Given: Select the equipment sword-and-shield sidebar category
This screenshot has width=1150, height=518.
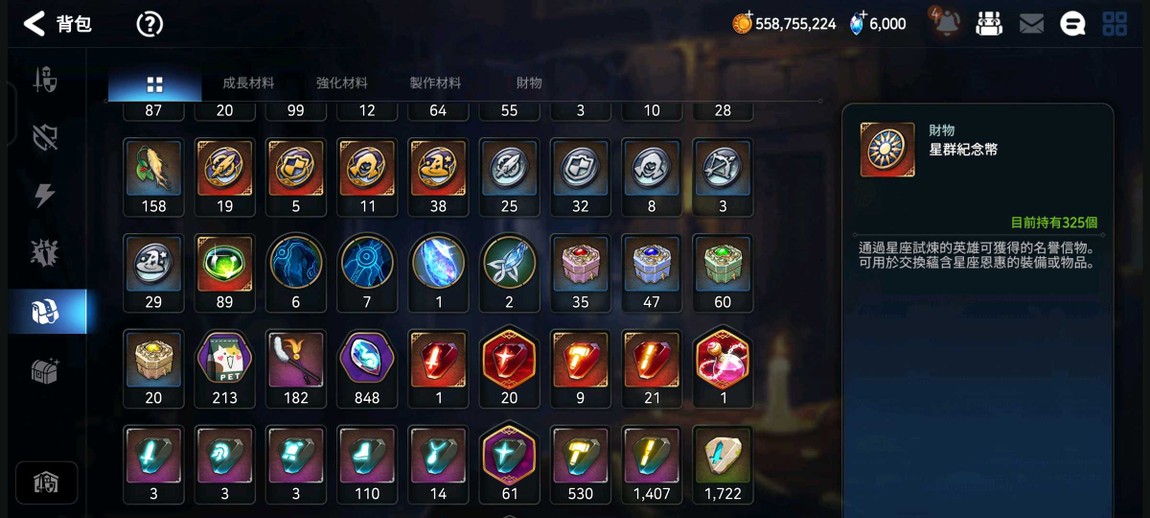Looking at the screenshot, I should click(x=45, y=79).
